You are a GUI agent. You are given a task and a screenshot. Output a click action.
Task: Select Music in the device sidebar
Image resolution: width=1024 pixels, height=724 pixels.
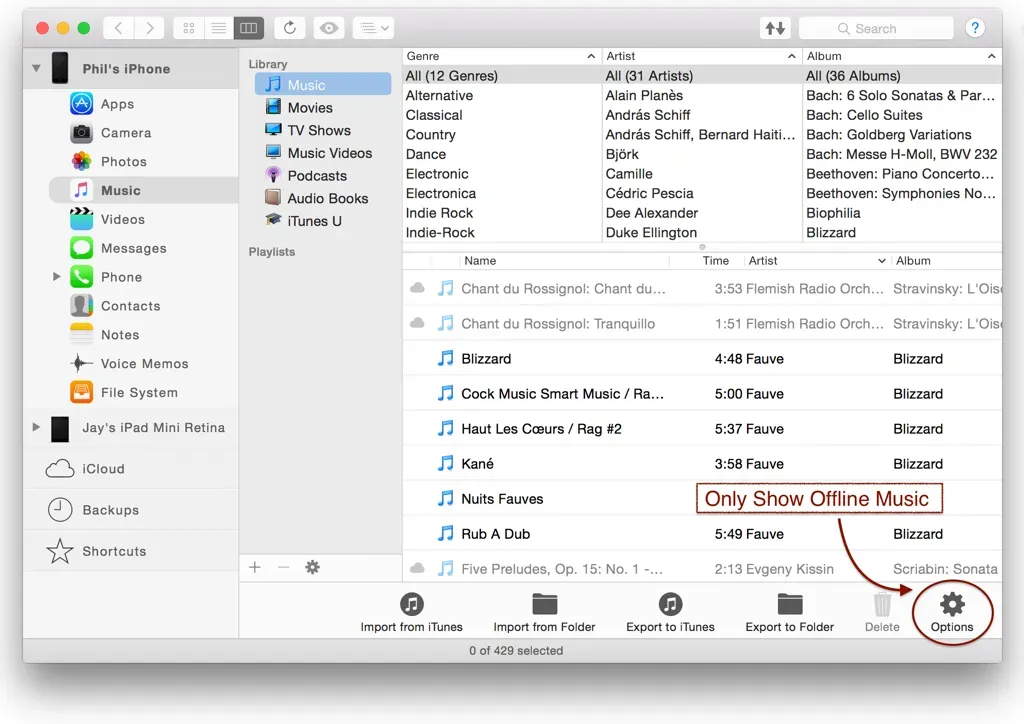coord(120,190)
